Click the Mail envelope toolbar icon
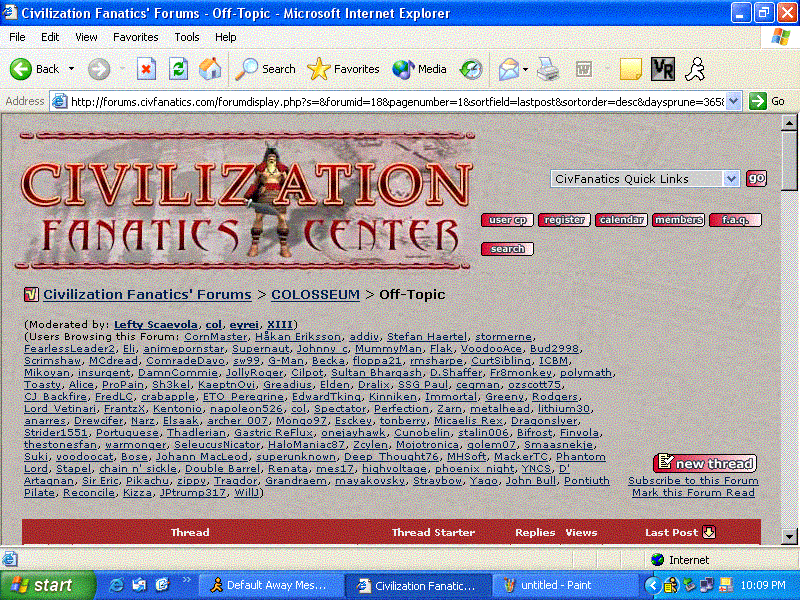The image size is (800, 600). (509, 69)
